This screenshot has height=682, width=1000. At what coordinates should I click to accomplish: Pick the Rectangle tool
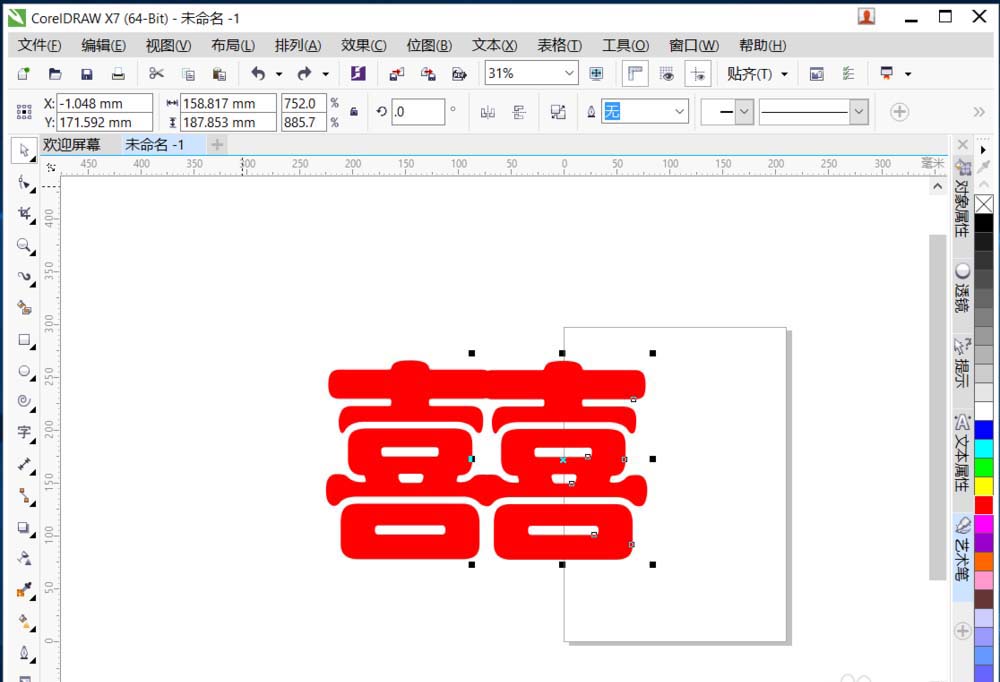click(24, 339)
